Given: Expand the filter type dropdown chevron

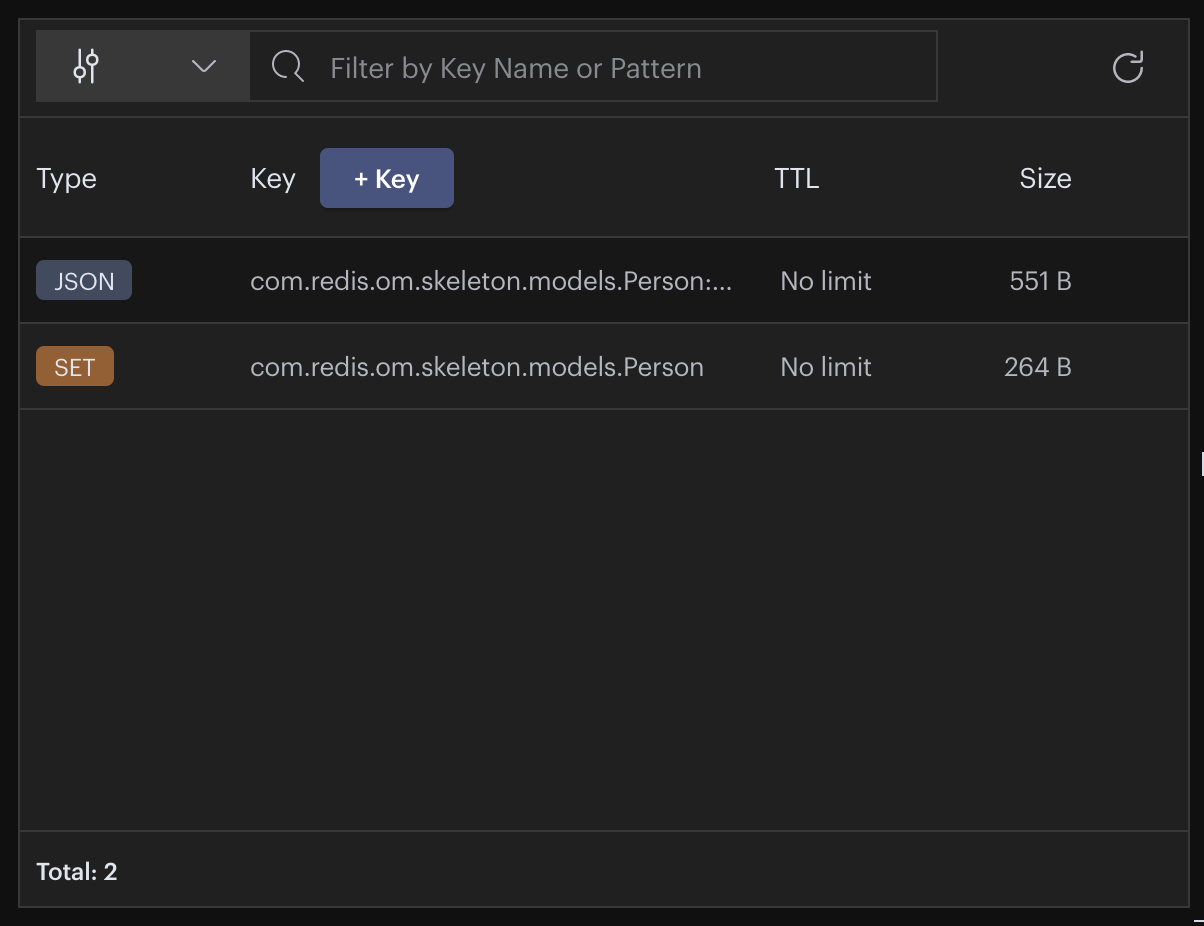Looking at the screenshot, I should [204, 66].
